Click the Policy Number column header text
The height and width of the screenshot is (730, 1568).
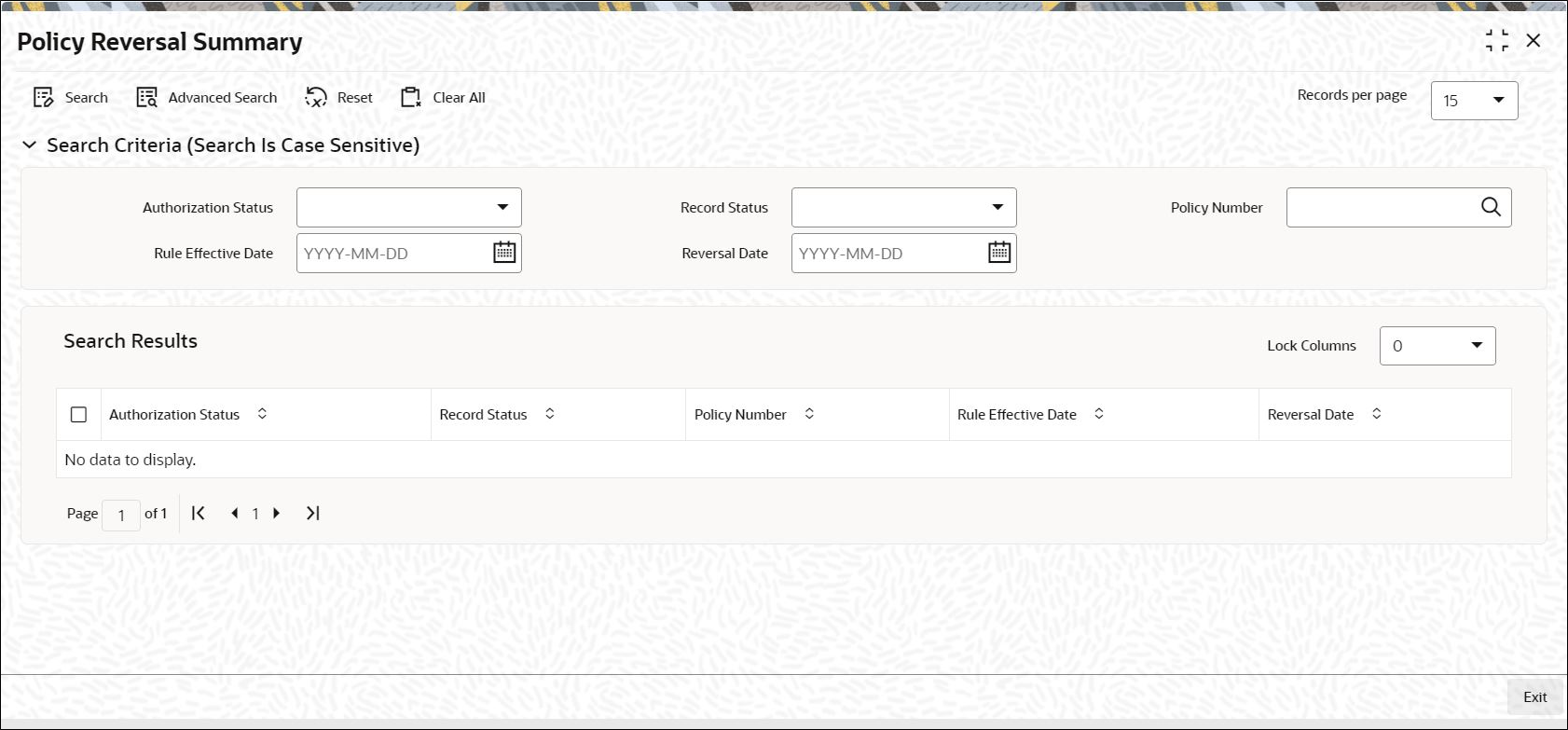(740, 415)
